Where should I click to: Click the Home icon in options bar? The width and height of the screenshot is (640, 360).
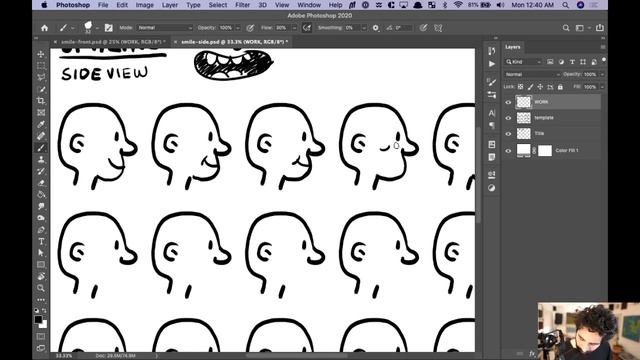pos(44,28)
